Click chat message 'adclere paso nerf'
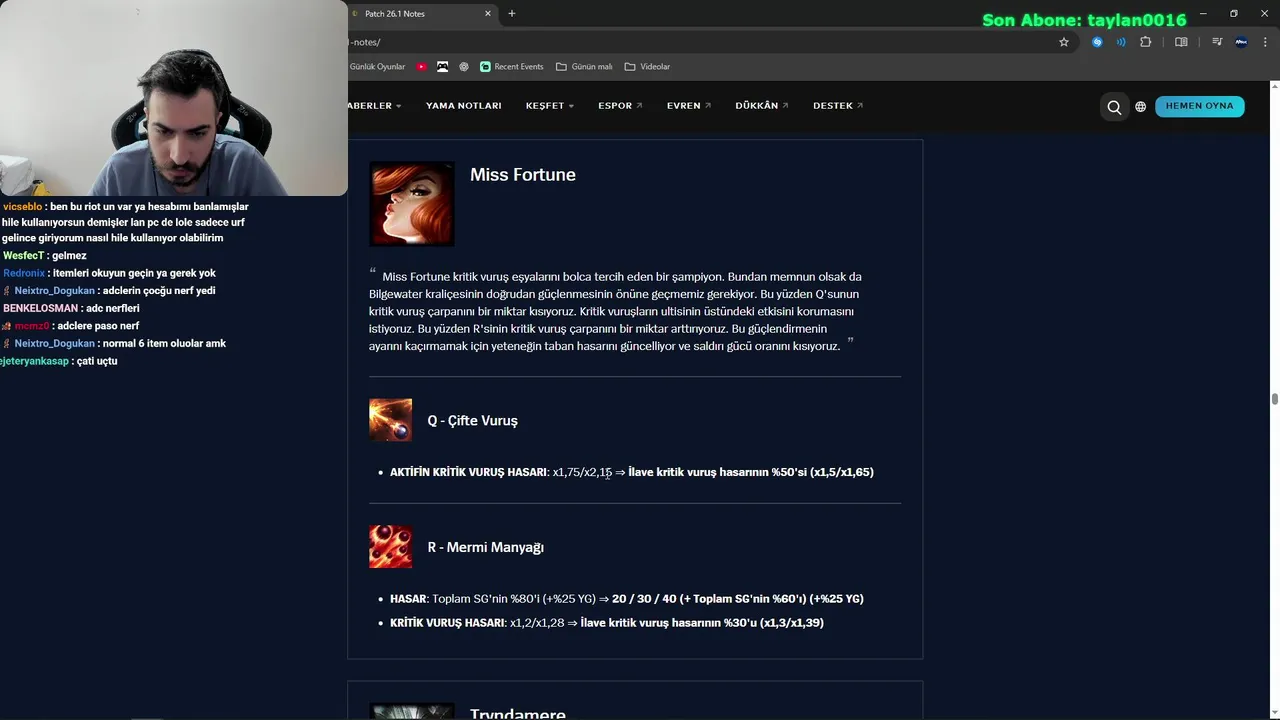Screen dimensions: 1280x720 pyautogui.click(x=98, y=326)
